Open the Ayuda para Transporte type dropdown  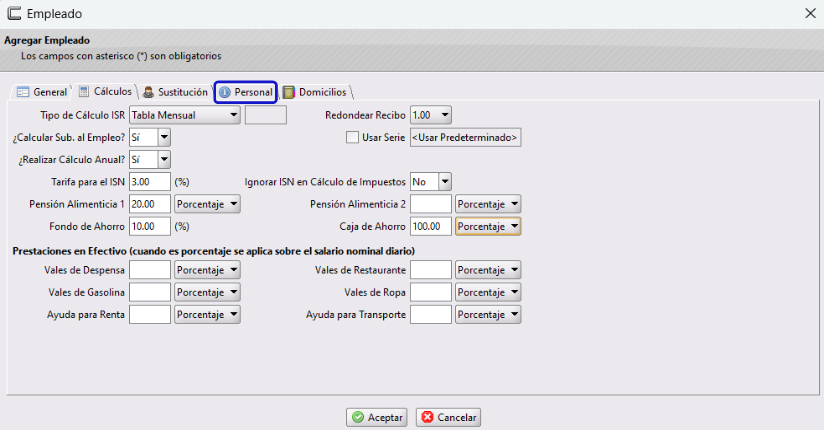click(x=488, y=314)
